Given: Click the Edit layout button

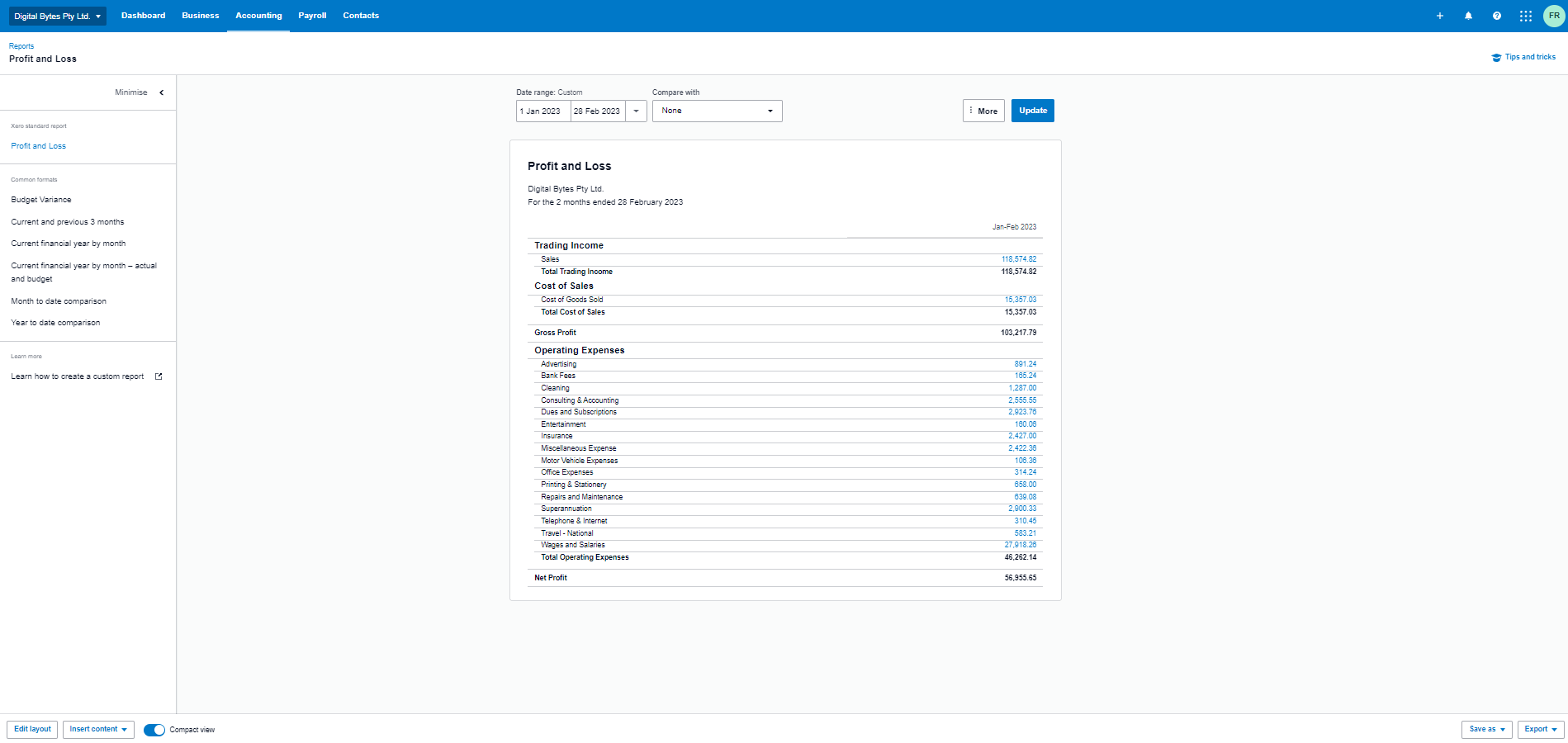Looking at the screenshot, I should (32, 730).
